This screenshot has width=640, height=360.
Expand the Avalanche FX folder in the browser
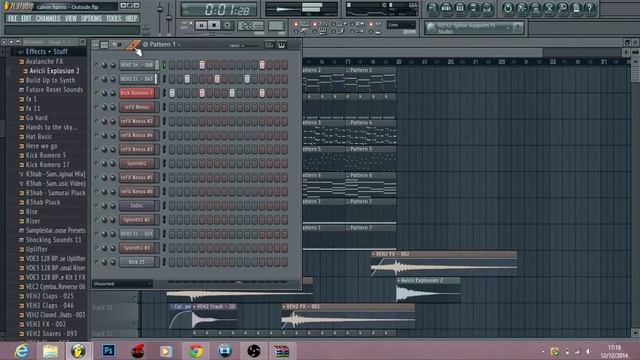[44, 62]
